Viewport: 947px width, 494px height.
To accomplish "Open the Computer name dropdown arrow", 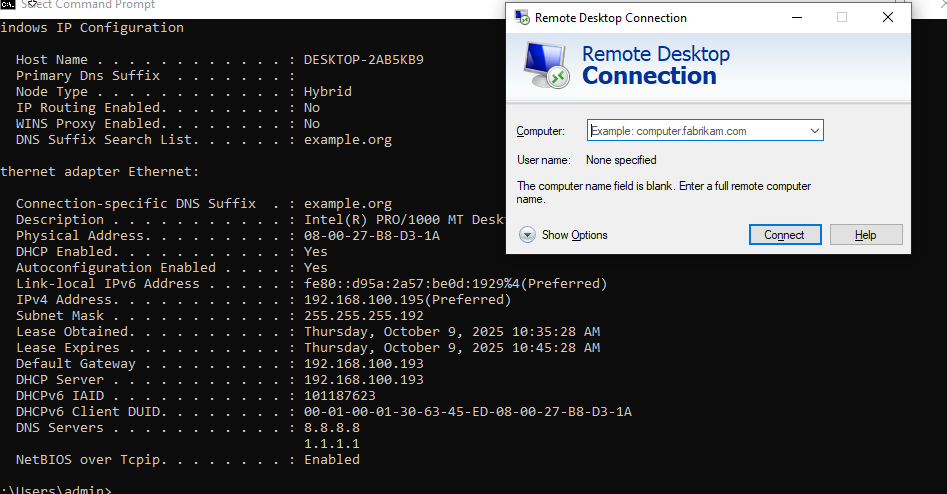I will coord(814,131).
